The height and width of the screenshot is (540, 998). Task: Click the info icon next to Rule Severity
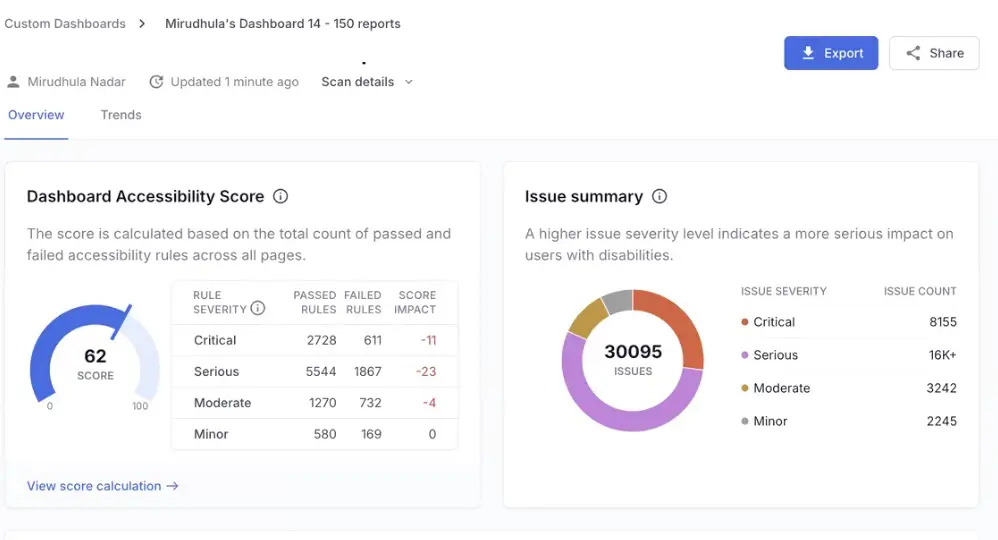click(257, 309)
